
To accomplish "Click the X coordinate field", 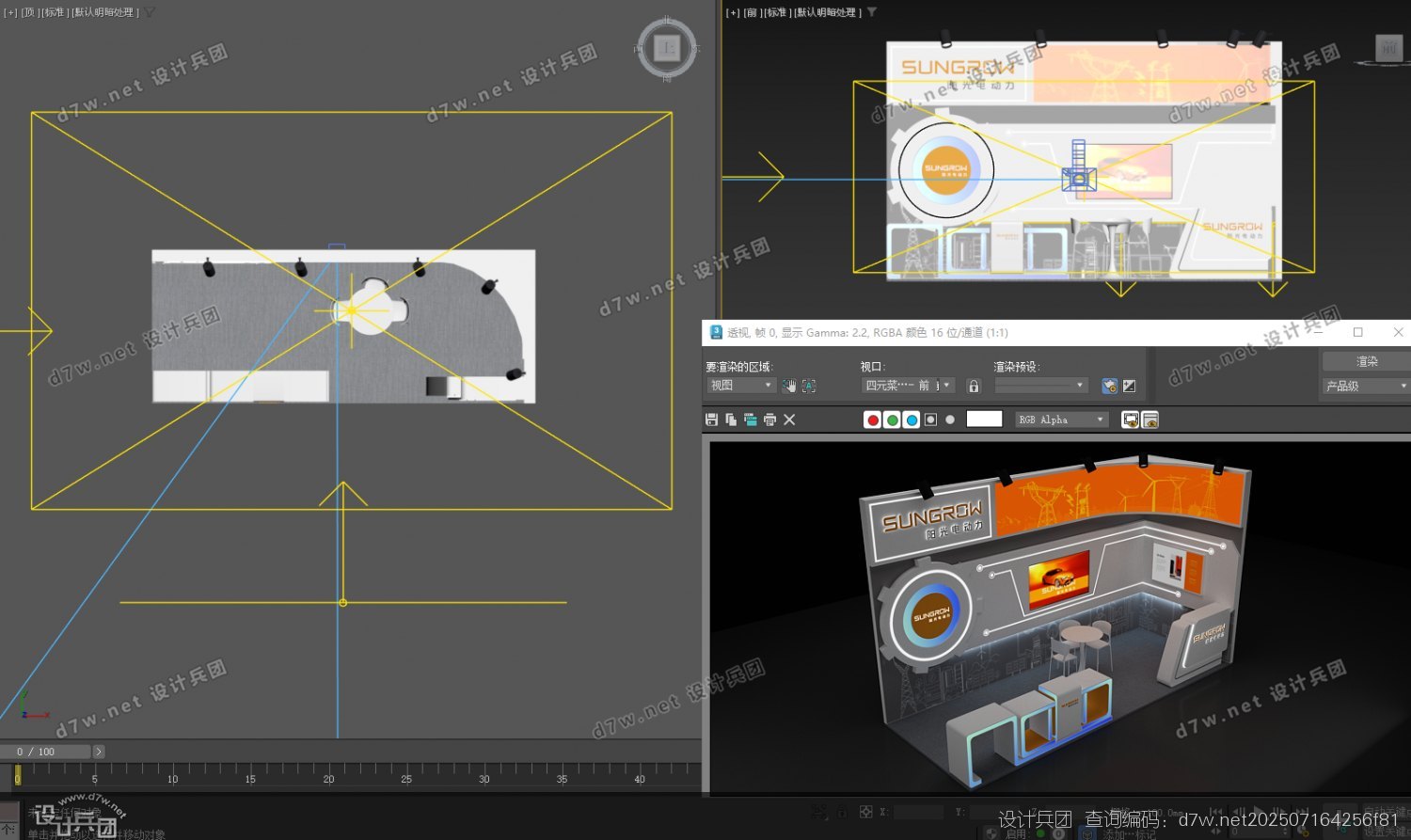I will pyautogui.click(x=918, y=812).
